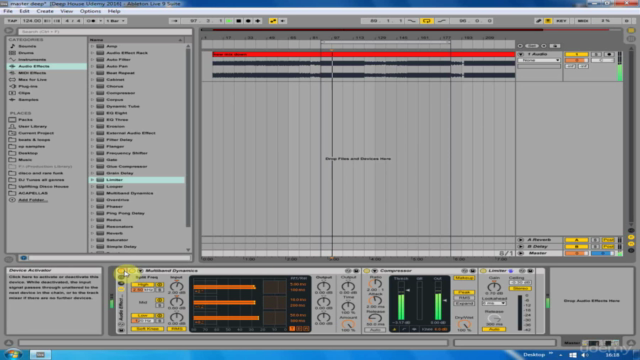Select Clips category in browser

pos(24,93)
